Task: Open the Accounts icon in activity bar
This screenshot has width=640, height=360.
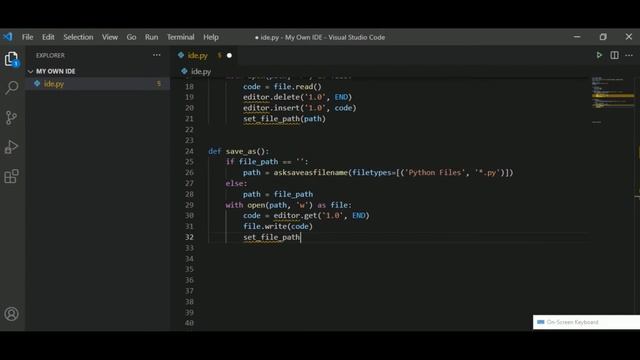Action: point(11,313)
